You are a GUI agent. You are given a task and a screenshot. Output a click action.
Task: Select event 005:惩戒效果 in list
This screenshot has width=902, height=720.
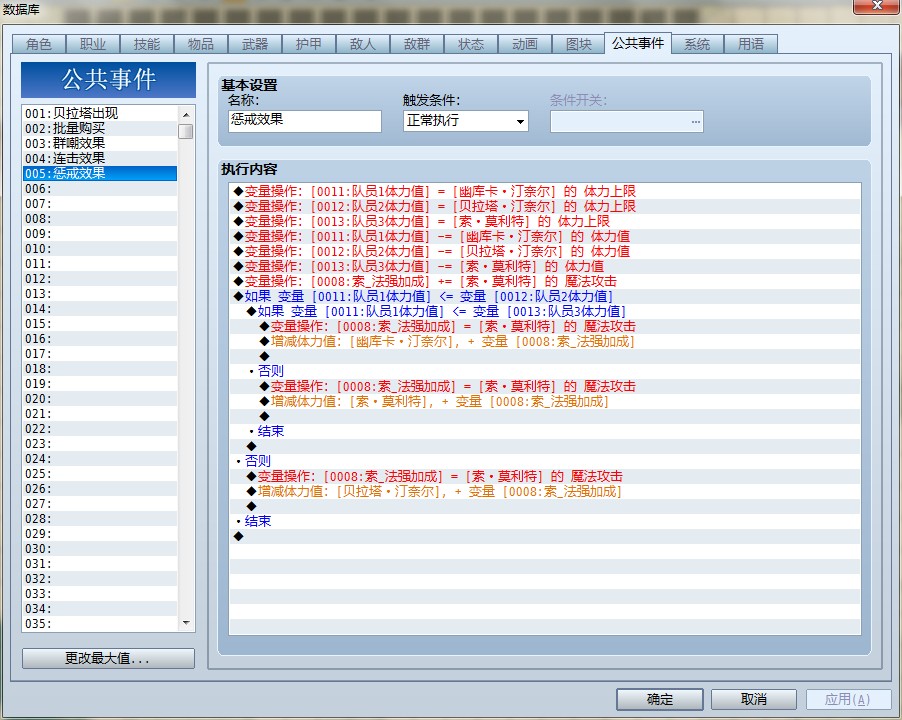click(x=100, y=173)
